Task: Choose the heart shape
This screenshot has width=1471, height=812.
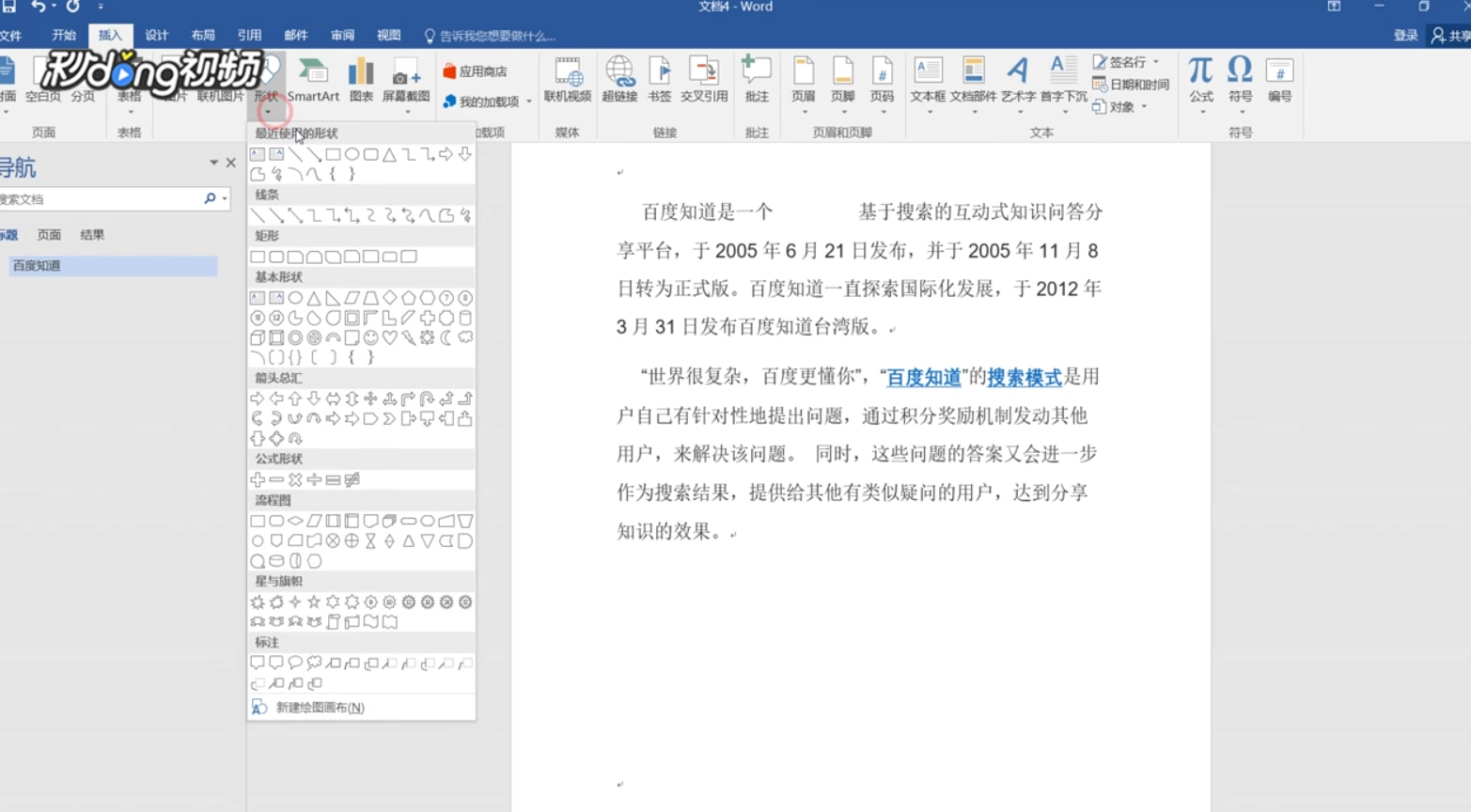Action: pyautogui.click(x=389, y=337)
